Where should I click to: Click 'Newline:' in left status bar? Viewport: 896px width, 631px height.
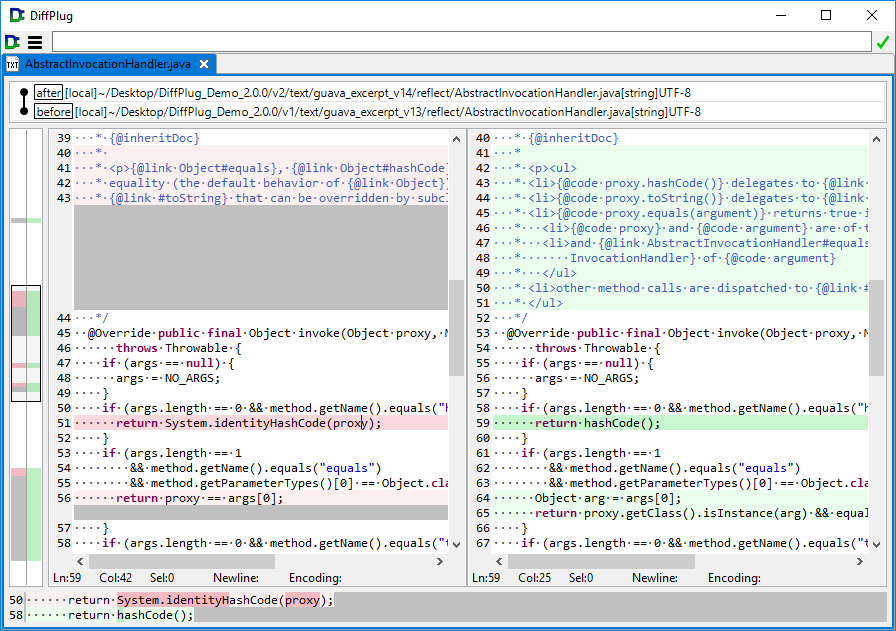[236, 578]
